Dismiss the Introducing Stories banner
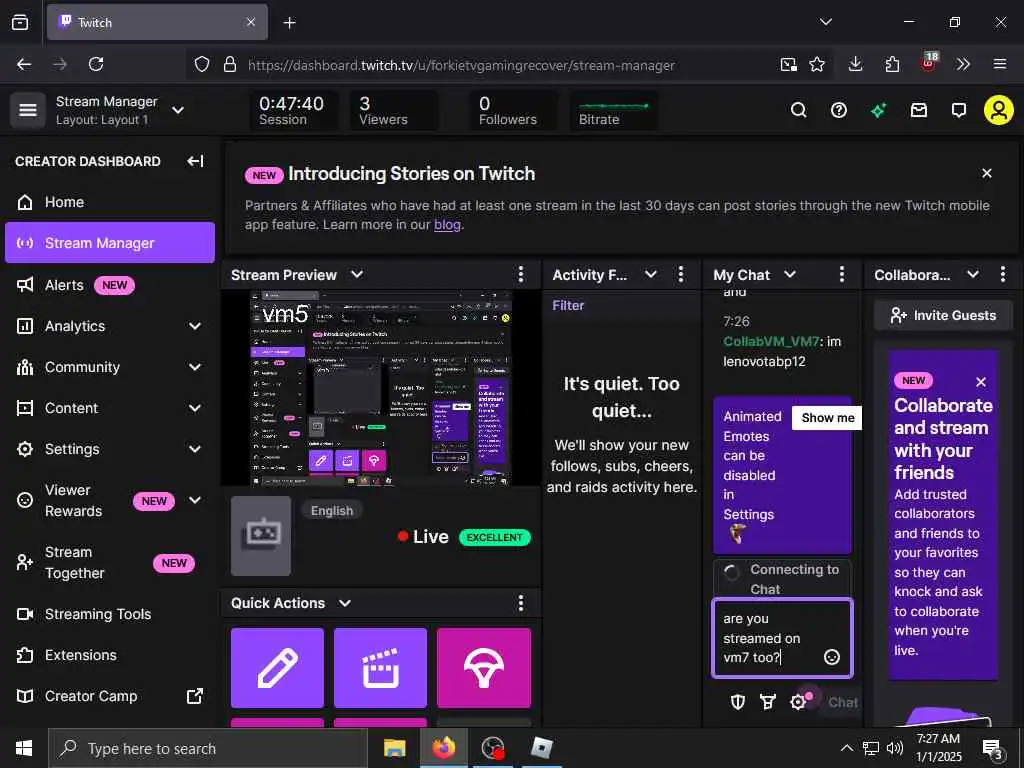The width and height of the screenshot is (1024, 768). pos(987,173)
